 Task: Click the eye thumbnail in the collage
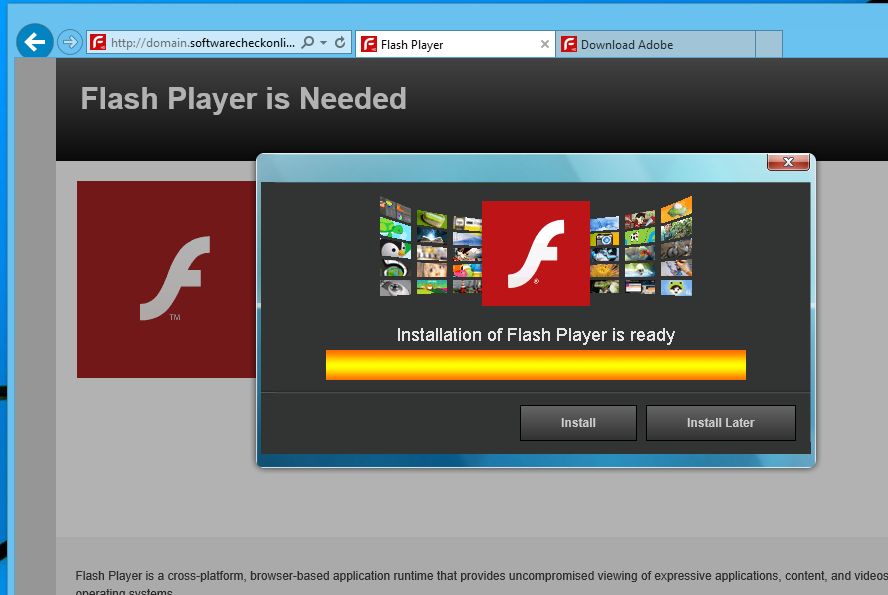(395, 287)
